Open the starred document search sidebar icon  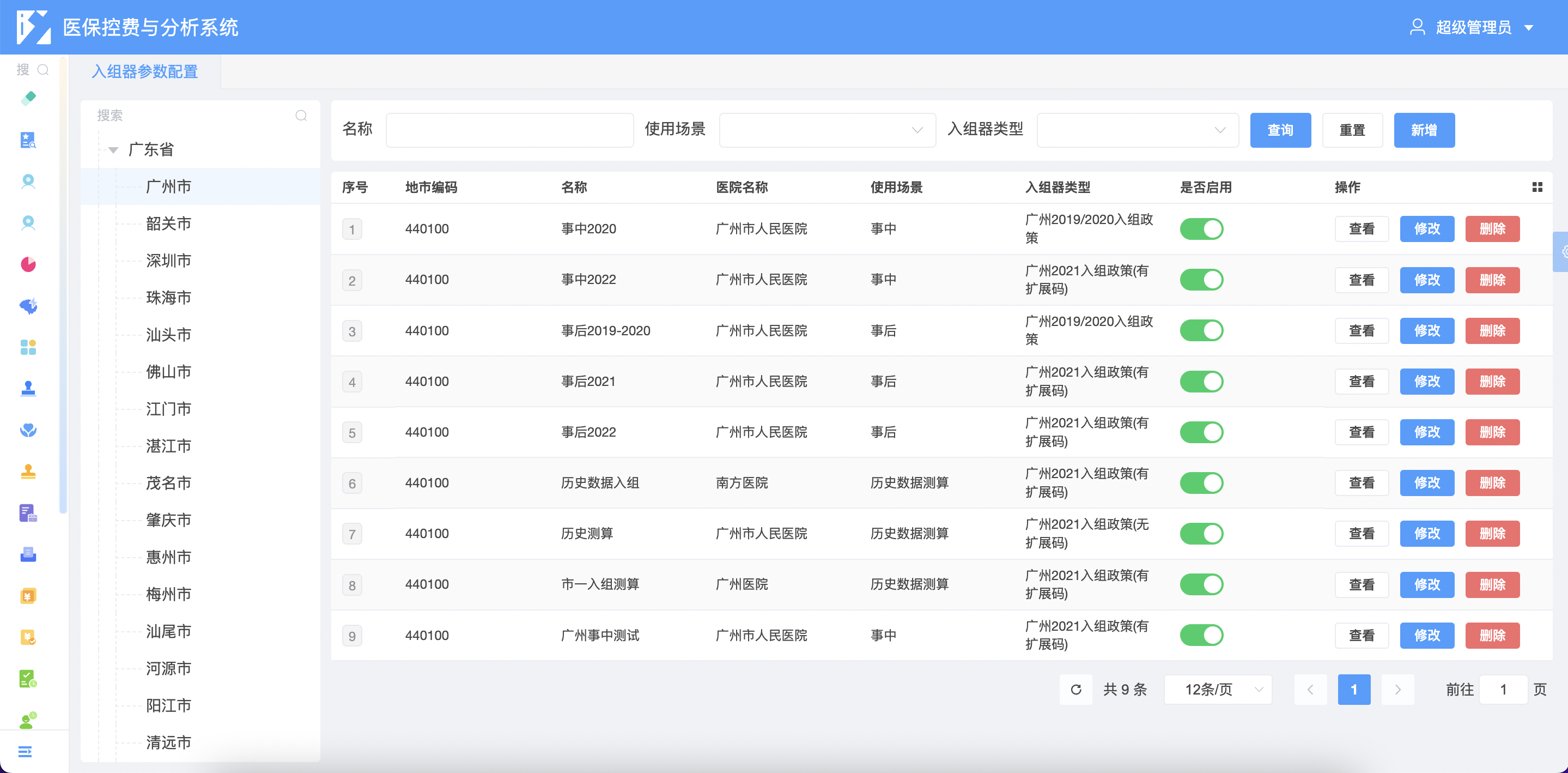point(28,140)
